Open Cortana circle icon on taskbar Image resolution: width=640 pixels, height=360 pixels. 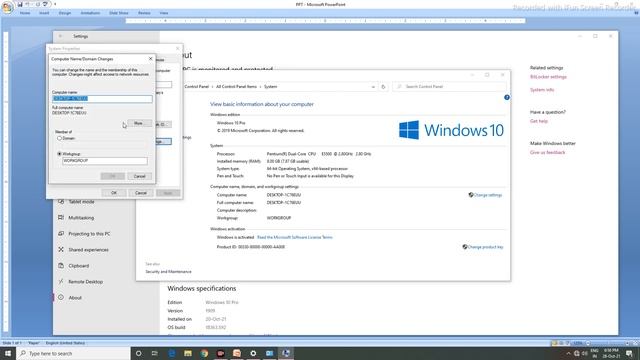click(x=138, y=353)
